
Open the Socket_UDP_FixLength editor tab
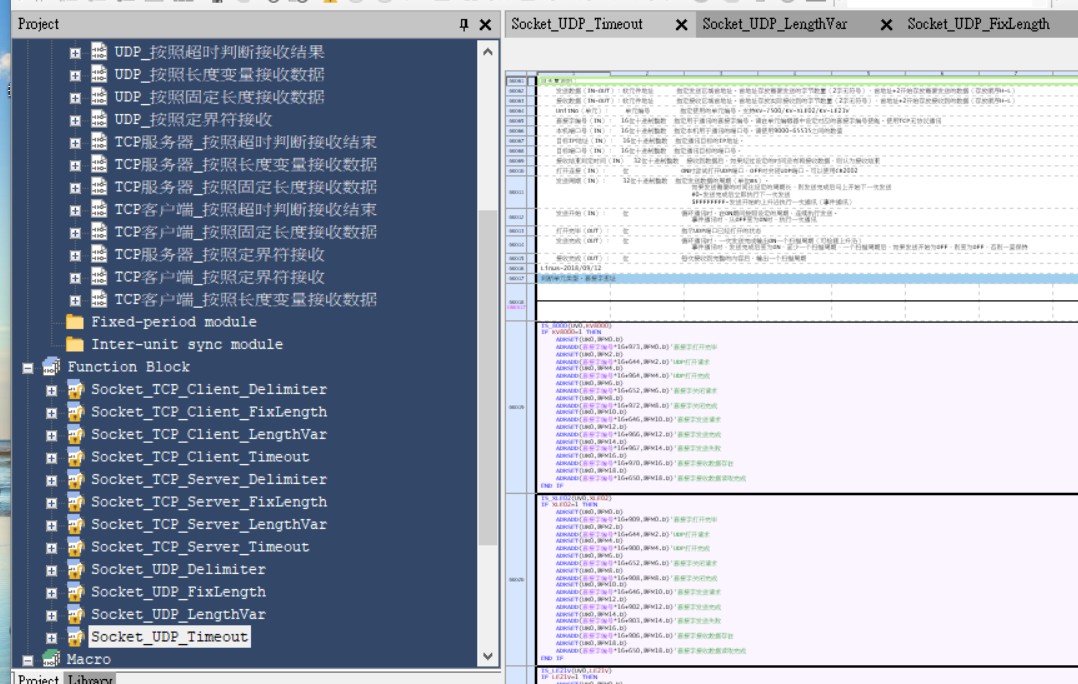click(x=978, y=24)
